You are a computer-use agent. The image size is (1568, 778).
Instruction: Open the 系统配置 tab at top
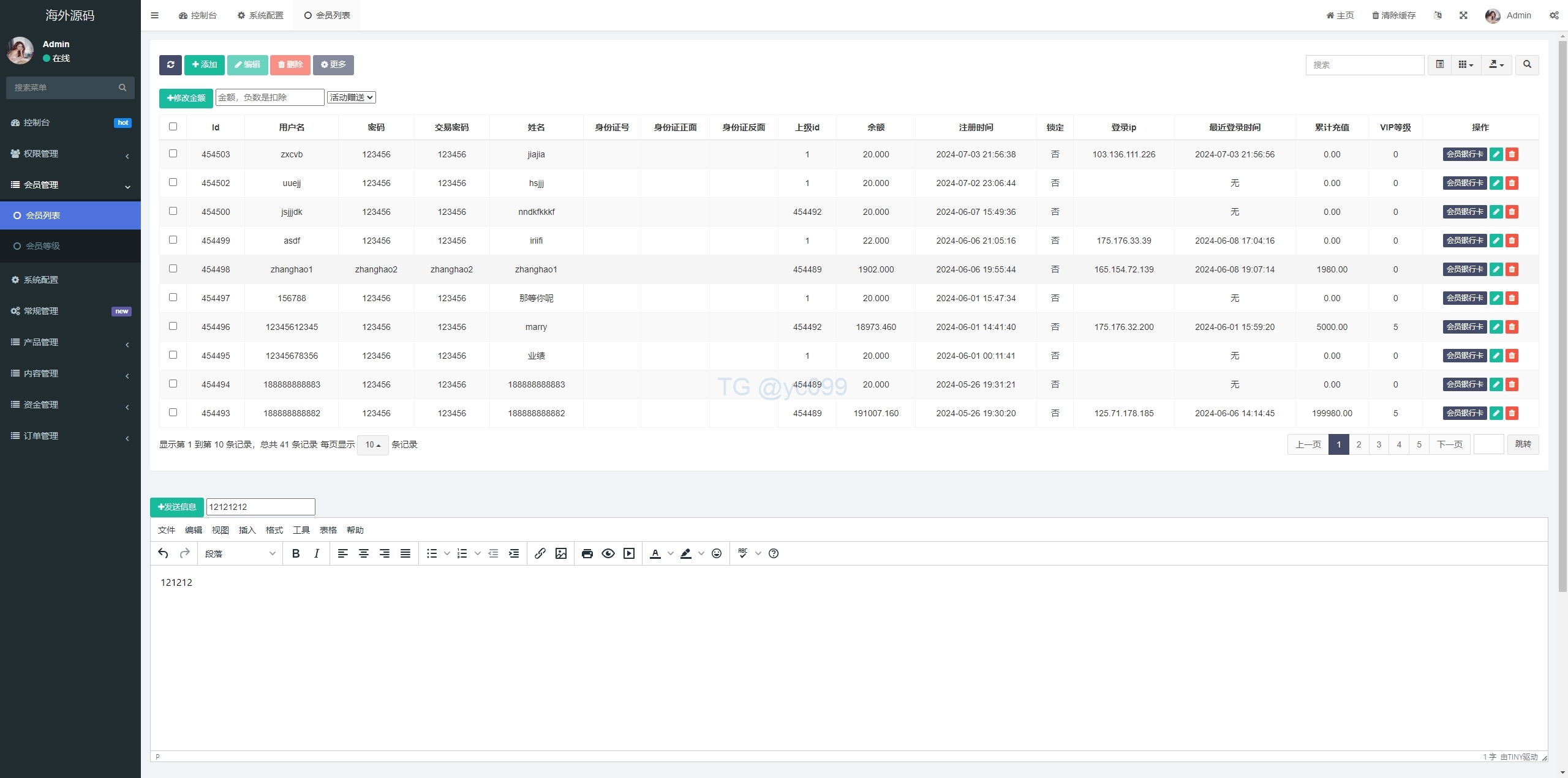click(261, 15)
